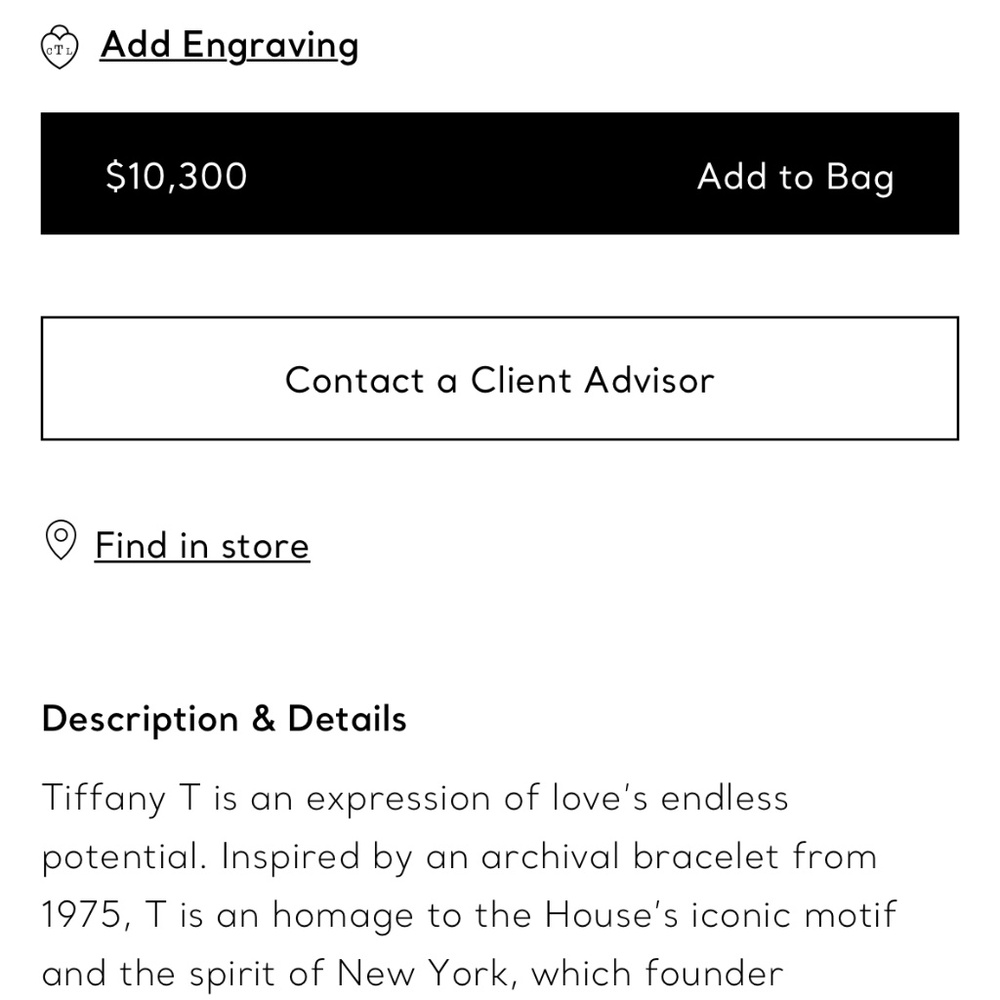Click the line starting with 1975
The image size is (1000, 1000).
pyautogui.click(x=469, y=915)
